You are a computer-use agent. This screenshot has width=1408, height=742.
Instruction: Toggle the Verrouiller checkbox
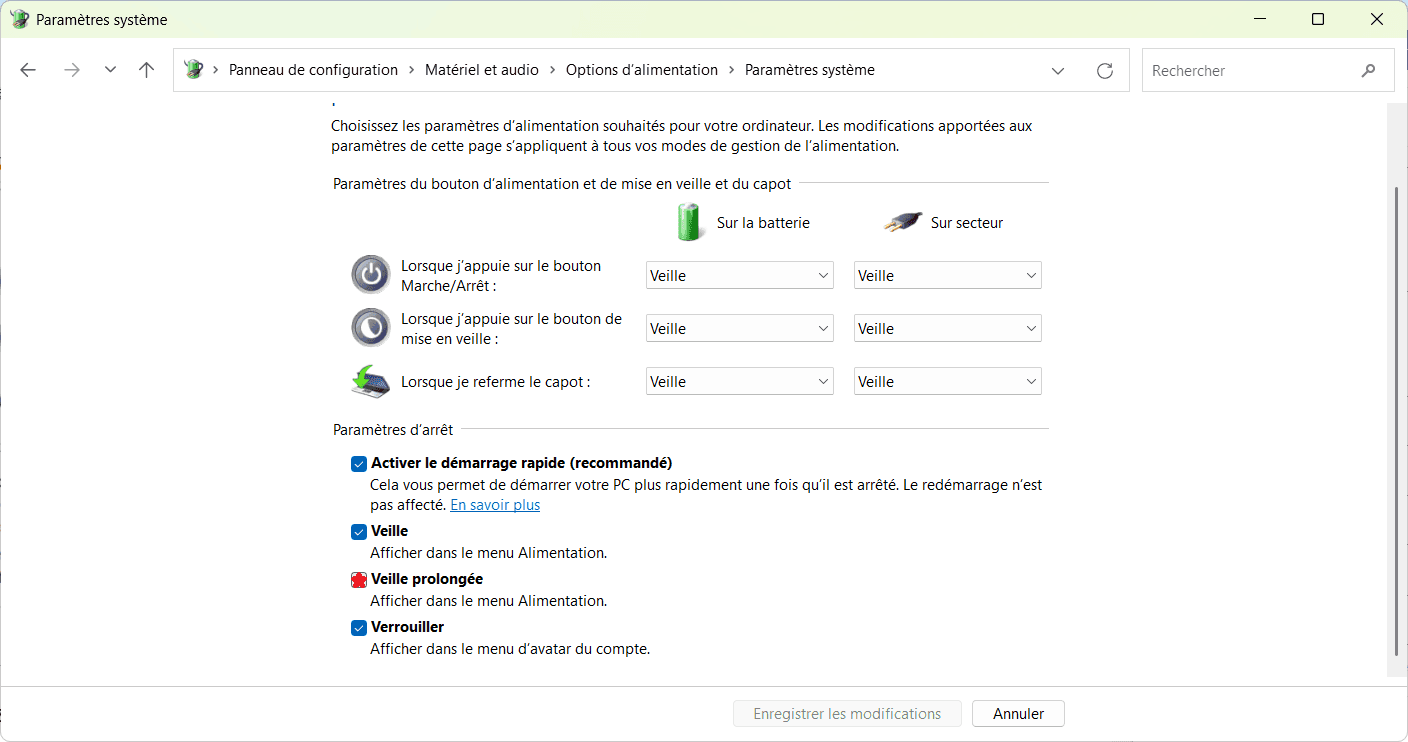coord(359,628)
